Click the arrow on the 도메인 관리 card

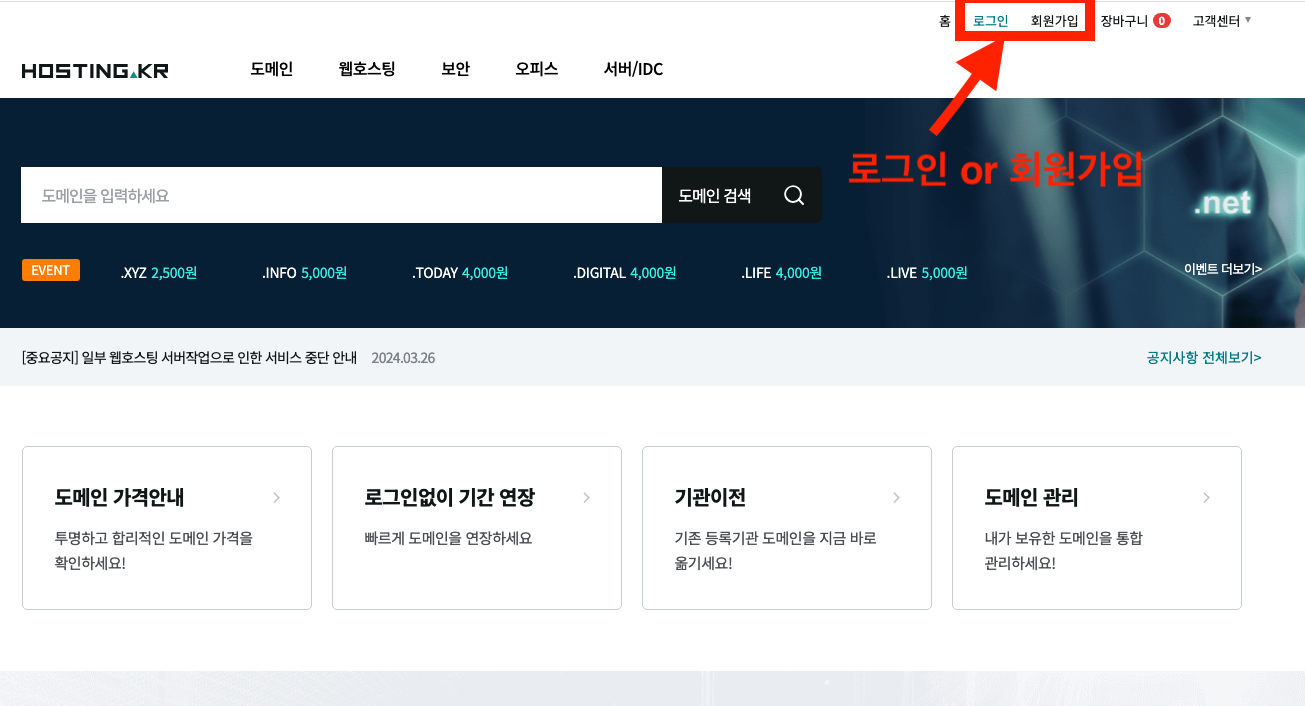coord(1207,497)
